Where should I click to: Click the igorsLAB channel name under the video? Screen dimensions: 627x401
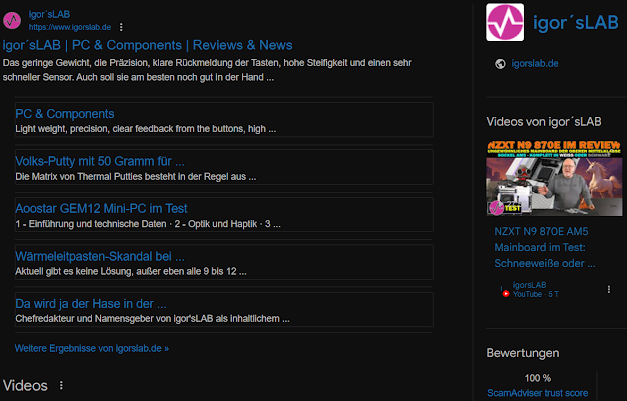[x=529, y=285]
